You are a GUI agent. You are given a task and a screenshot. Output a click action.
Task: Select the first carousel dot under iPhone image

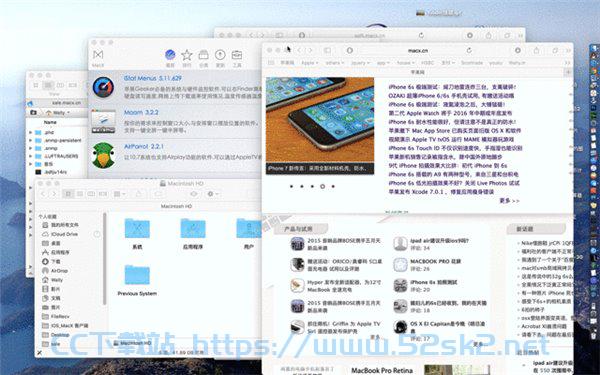(x=291, y=186)
